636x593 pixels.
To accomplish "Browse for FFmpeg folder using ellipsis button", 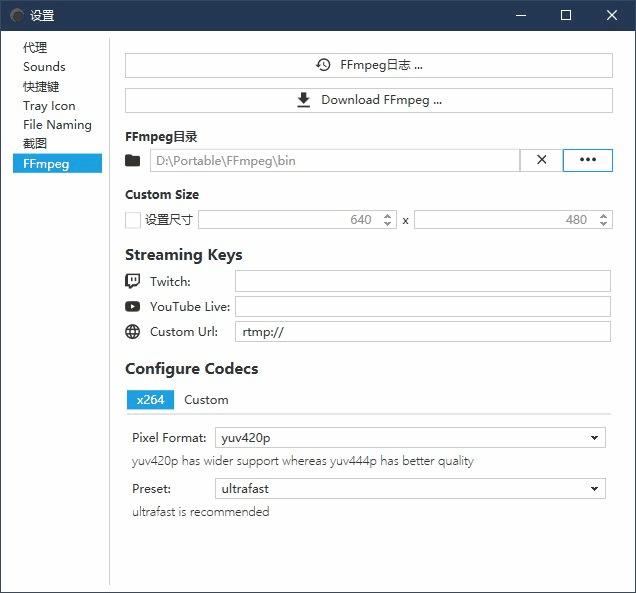I will [x=587, y=160].
